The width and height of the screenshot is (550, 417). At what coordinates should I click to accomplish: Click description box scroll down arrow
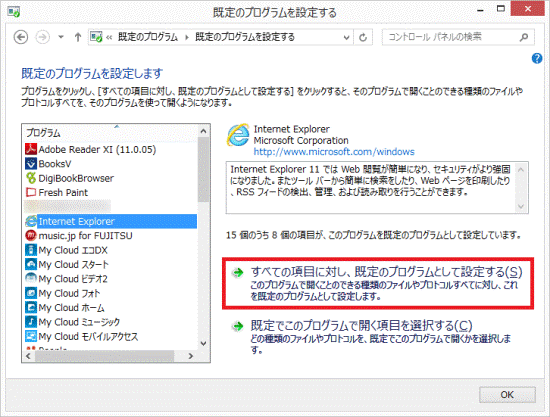pos(521,206)
